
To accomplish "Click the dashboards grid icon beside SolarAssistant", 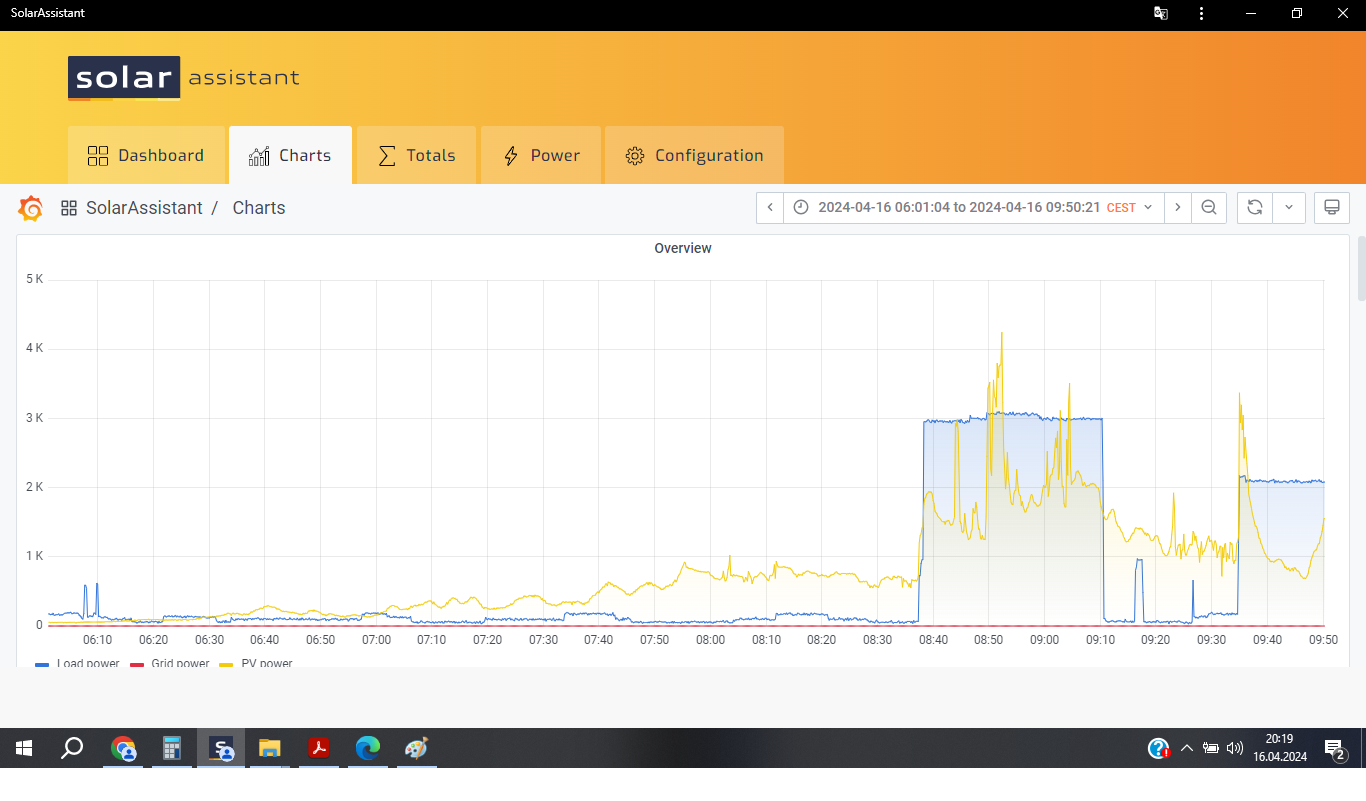I will coord(69,208).
